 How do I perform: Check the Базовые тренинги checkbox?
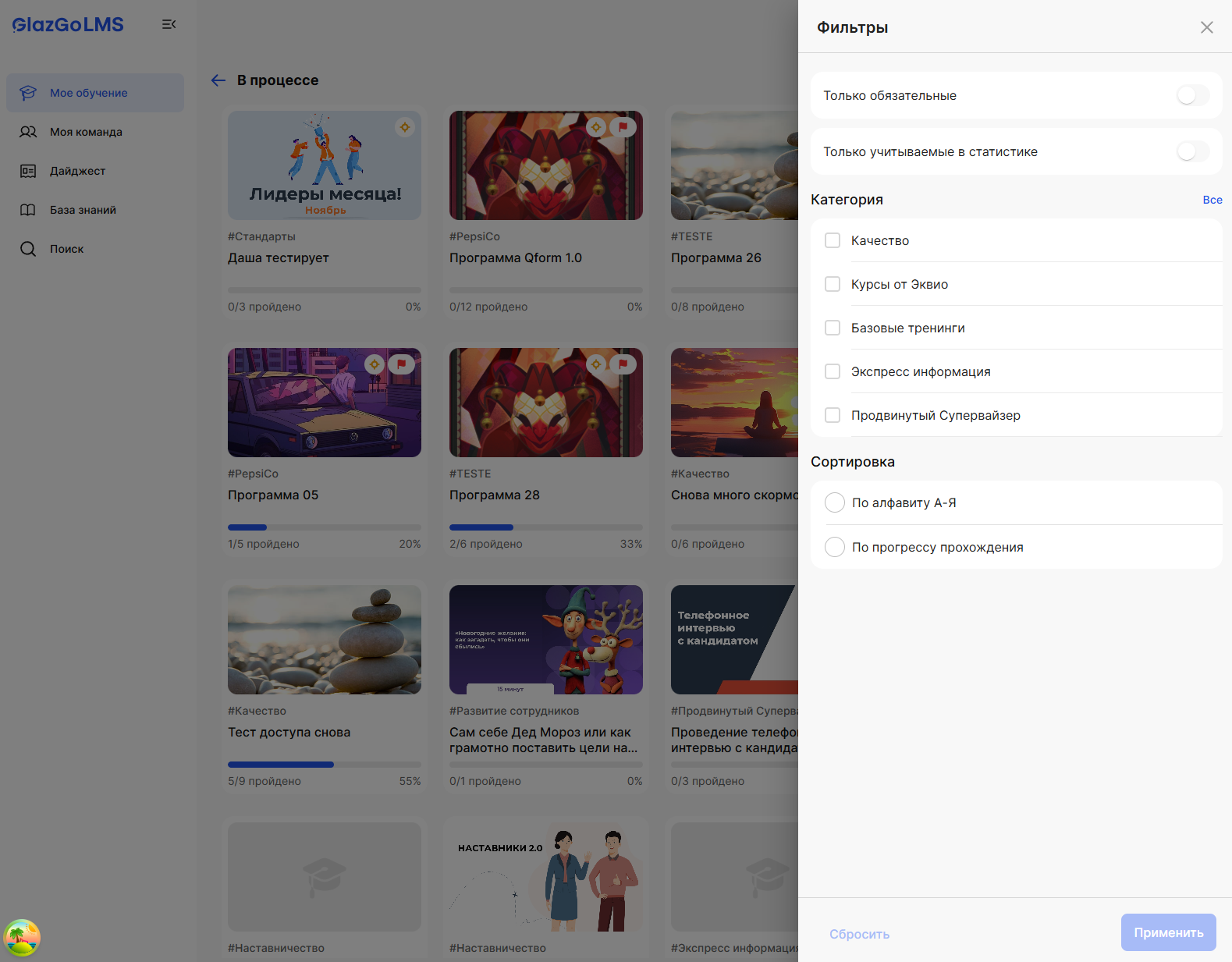pos(833,328)
